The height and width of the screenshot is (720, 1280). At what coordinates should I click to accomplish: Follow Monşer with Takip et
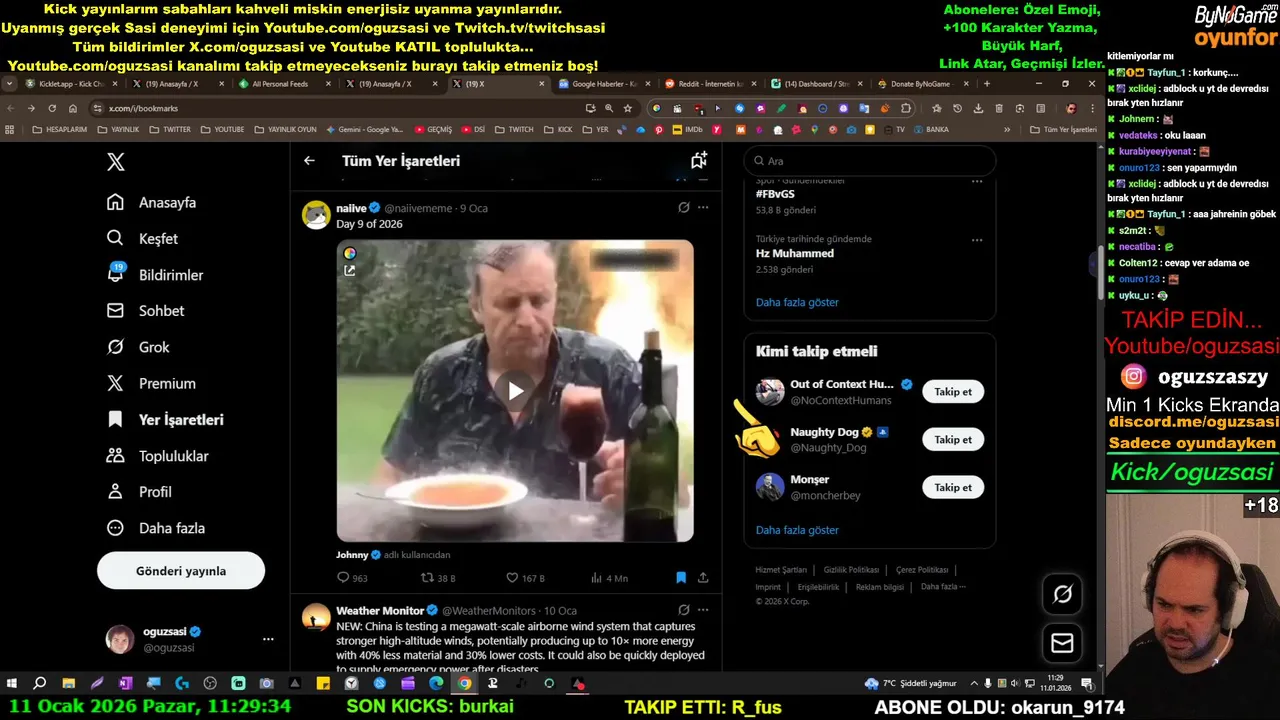click(x=953, y=488)
